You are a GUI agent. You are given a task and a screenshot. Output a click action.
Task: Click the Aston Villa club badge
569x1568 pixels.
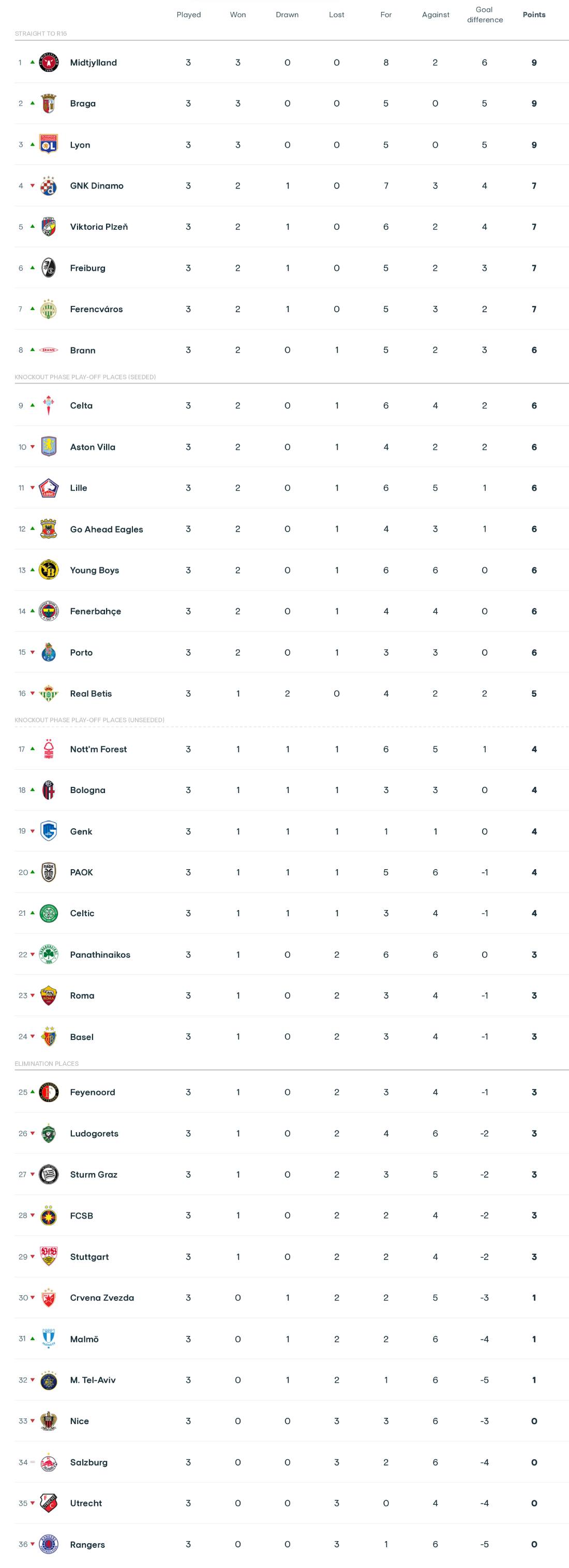(x=48, y=447)
